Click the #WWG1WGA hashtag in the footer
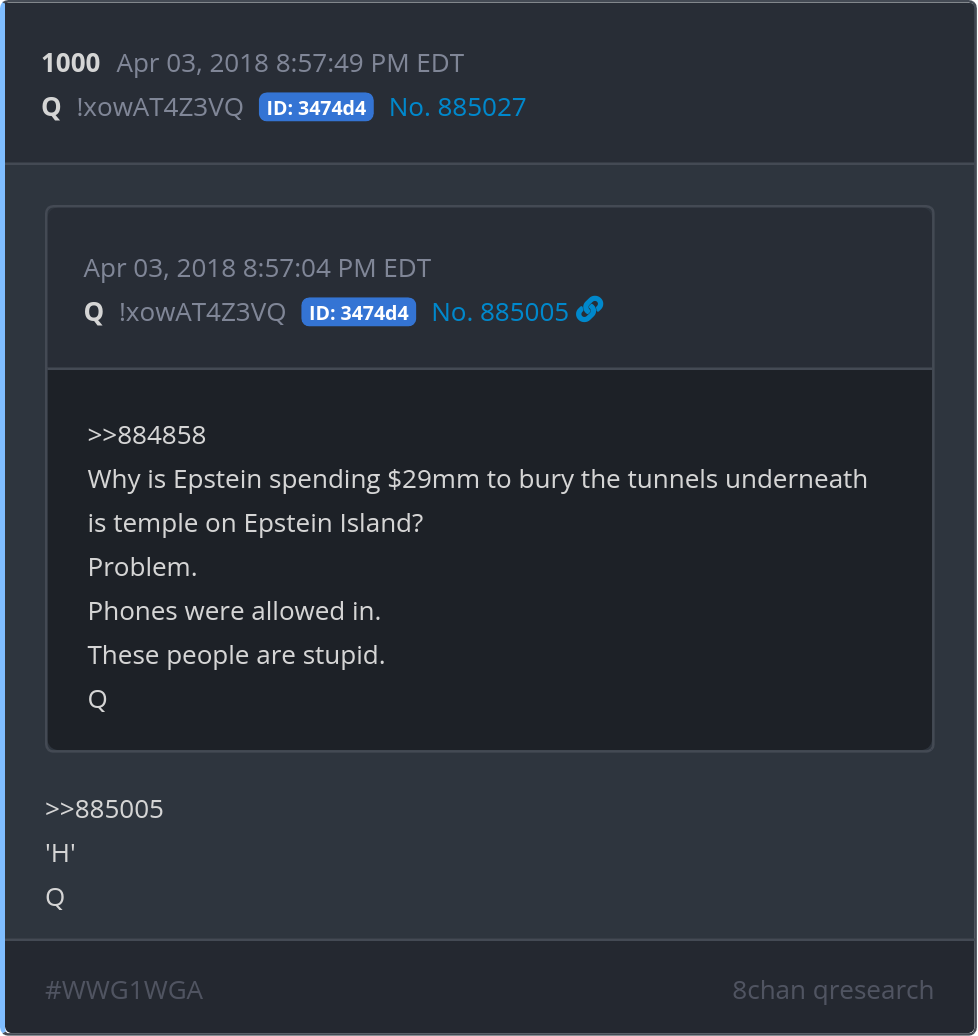The image size is (978, 1036). tap(124, 990)
